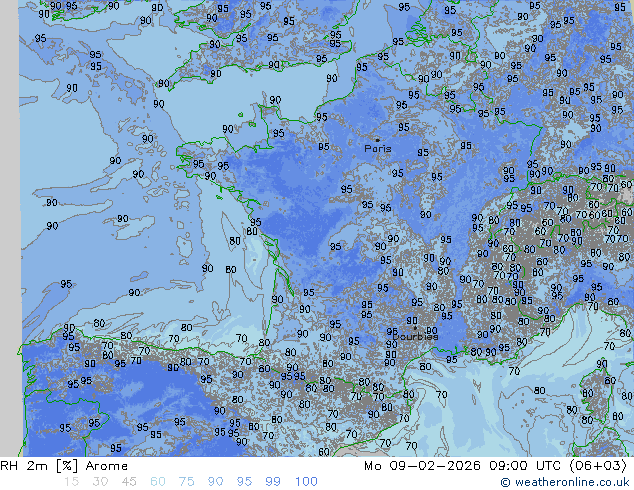This screenshot has width=634, height=490.
Task: Click legend value 45 in color scale
Action: [129, 482]
